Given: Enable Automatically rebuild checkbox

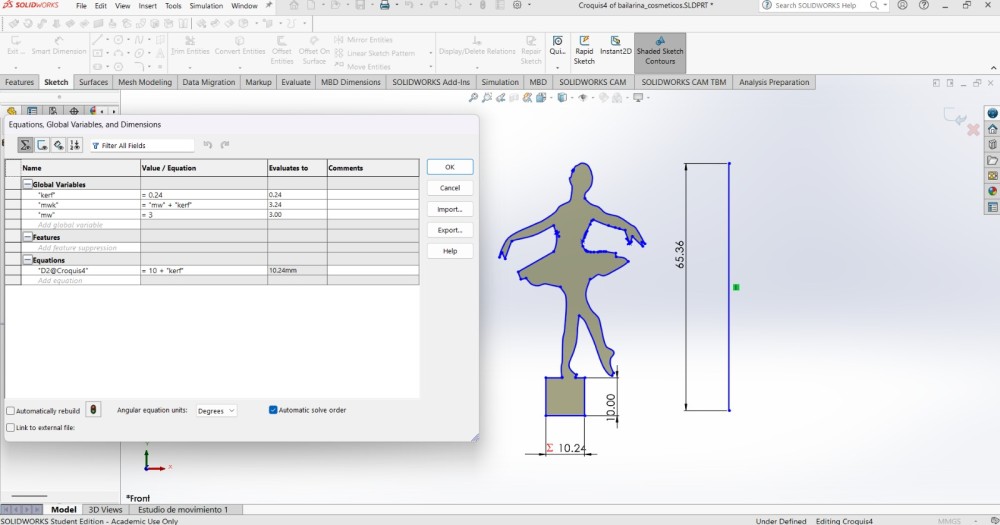Looking at the screenshot, I should click(11, 411).
